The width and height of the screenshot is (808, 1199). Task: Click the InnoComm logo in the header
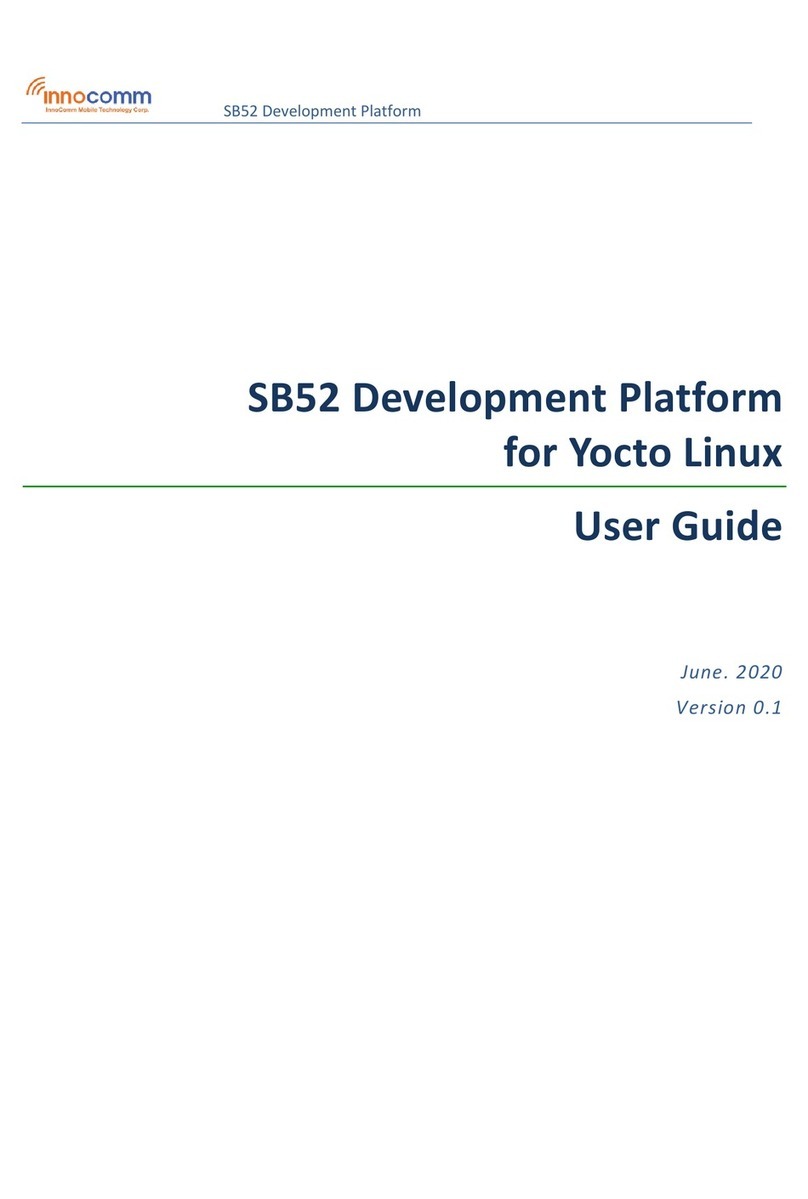click(89, 95)
